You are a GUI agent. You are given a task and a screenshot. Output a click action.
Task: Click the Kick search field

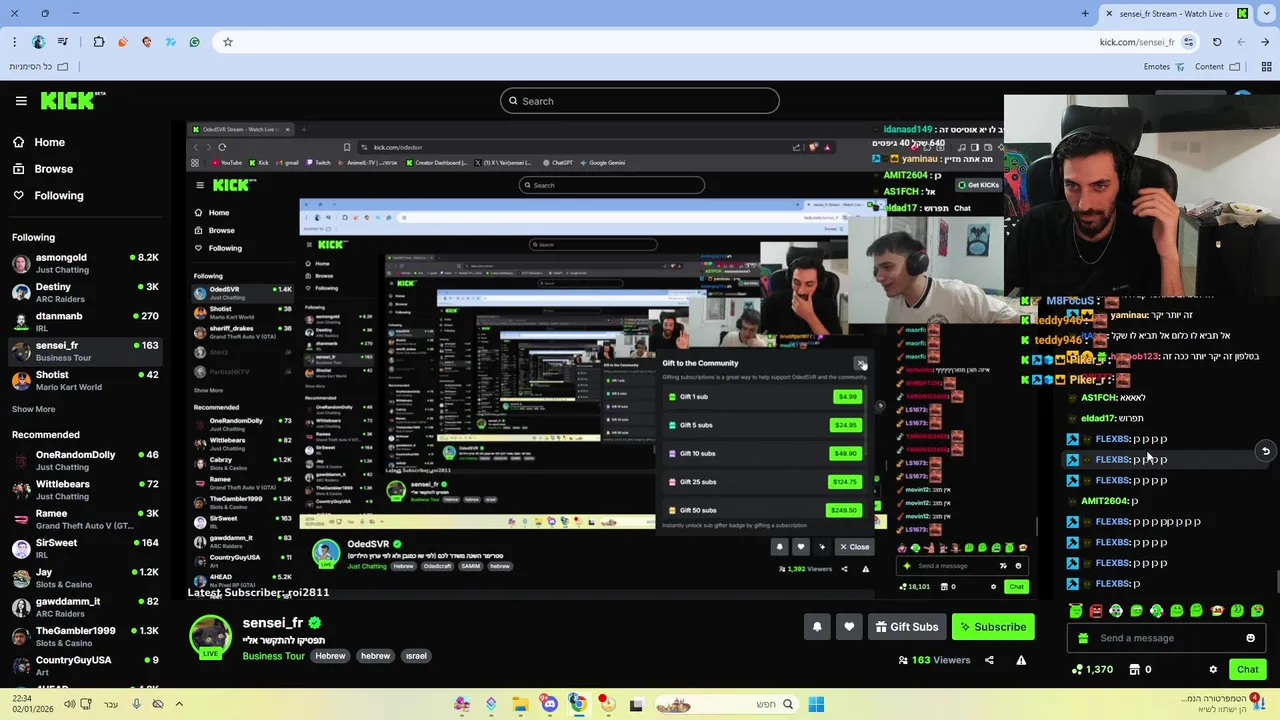point(640,101)
